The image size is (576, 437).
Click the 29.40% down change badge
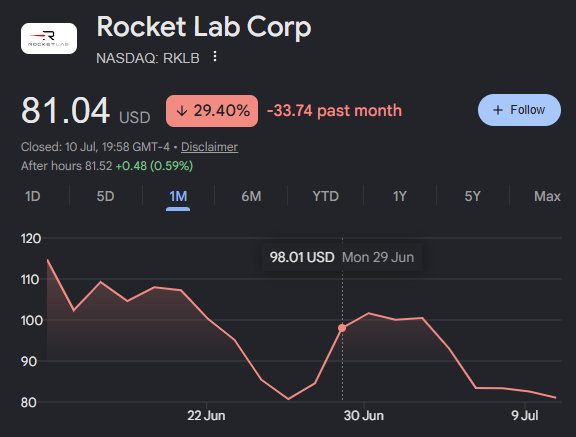click(x=212, y=111)
